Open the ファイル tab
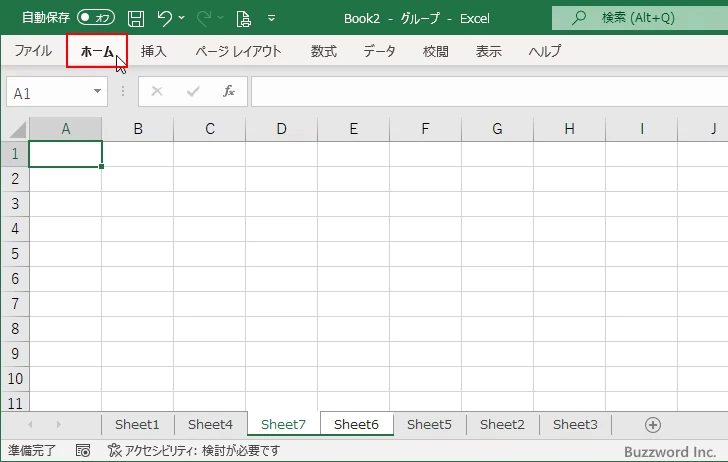This screenshot has width=728, height=462. 33,51
